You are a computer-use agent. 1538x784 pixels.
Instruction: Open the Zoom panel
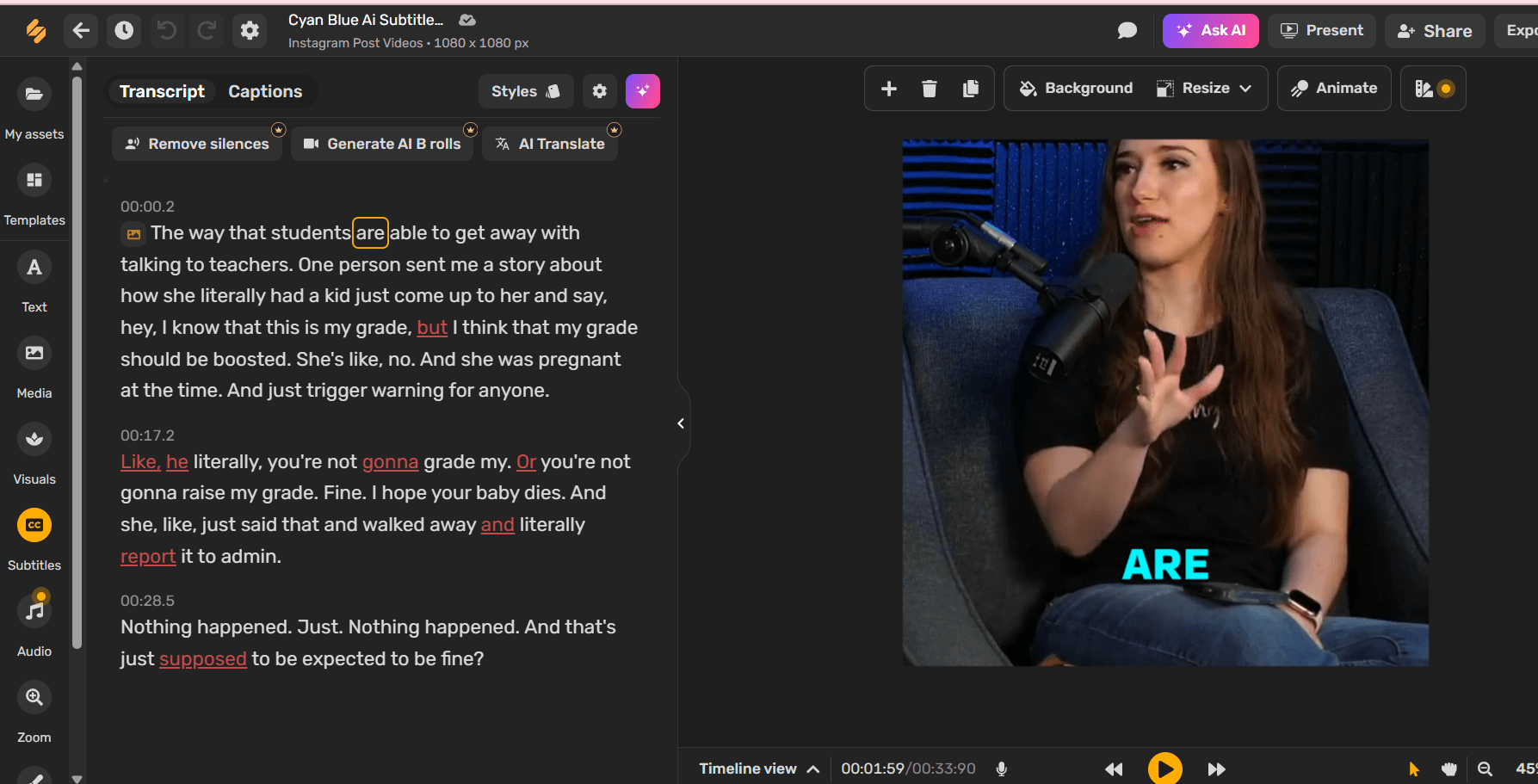pos(34,712)
